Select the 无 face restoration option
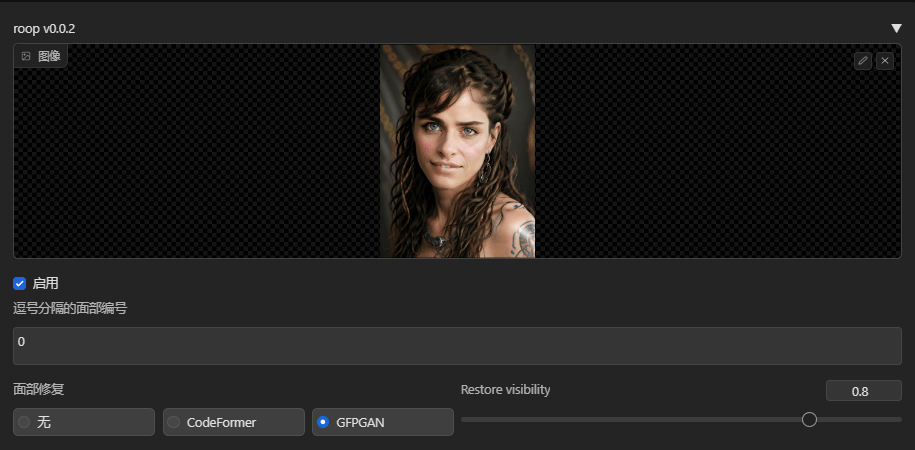Image resolution: width=915 pixels, height=450 pixels. [84, 422]
